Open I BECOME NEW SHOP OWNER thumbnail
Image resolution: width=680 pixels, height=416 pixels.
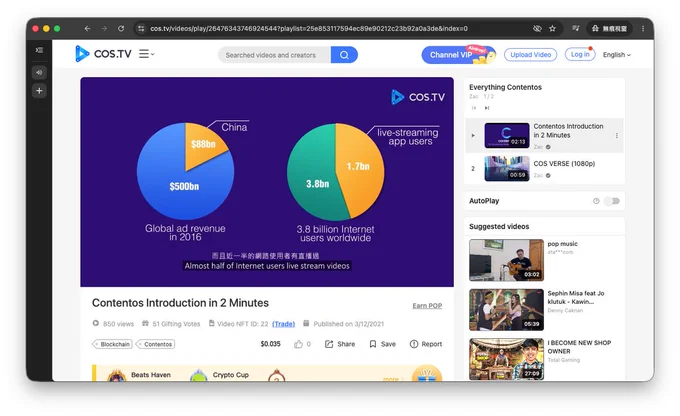(506, 359)
